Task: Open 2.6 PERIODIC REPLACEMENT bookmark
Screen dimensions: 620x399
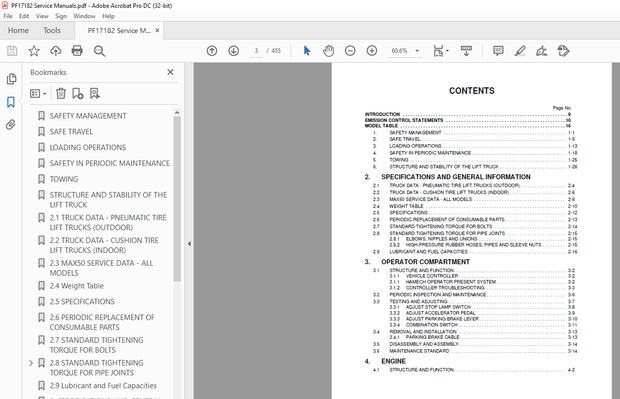Action: click(x=102, y=322)
